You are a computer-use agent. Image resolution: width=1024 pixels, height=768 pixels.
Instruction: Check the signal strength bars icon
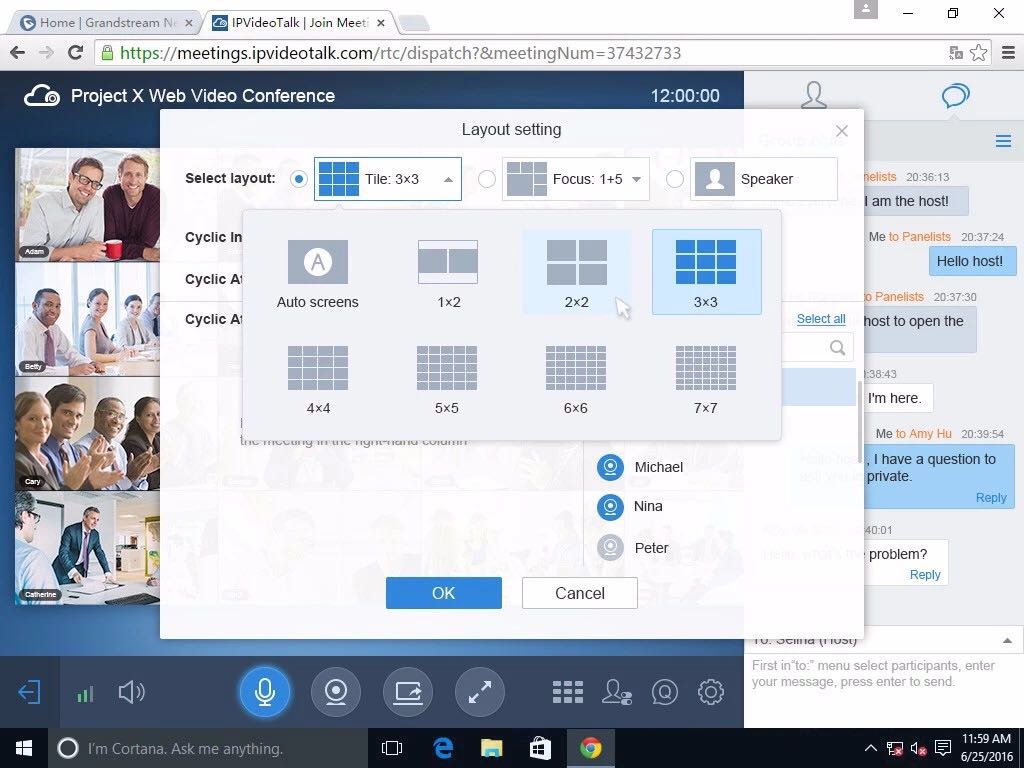(x=85, y=694)
